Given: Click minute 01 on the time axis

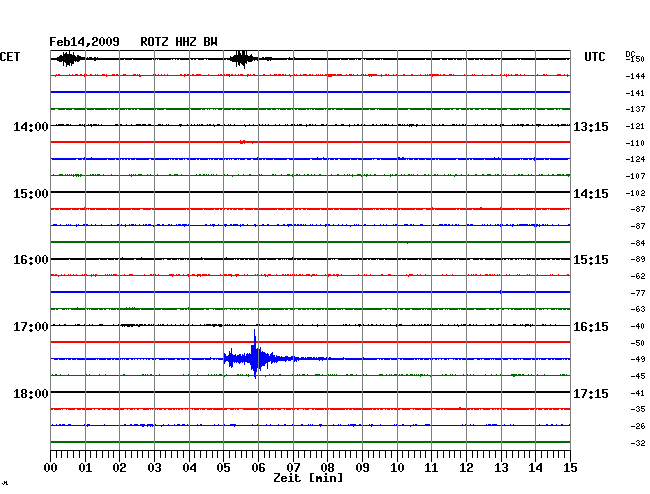Looking at the screenshot, I should coord(85,467).
